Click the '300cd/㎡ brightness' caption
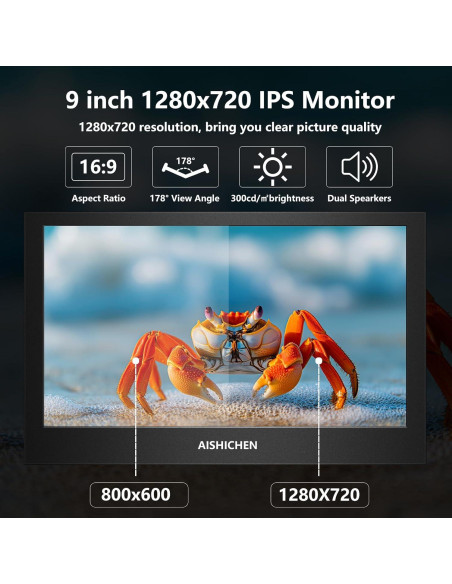 tap(272, 198)
